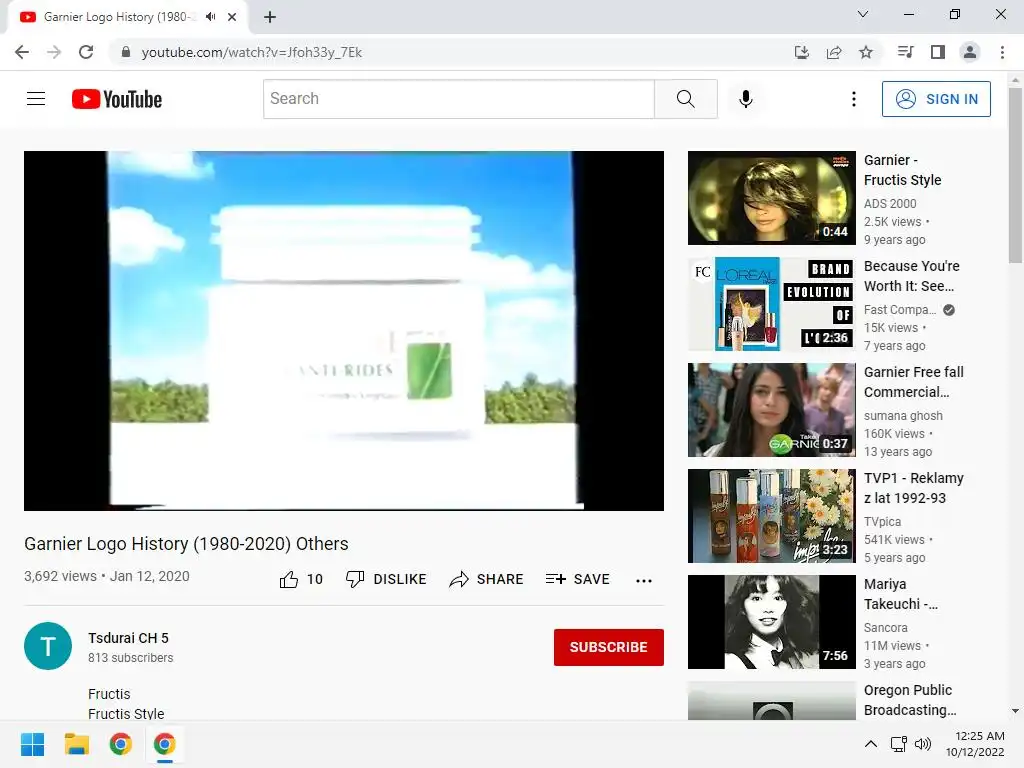The height and width of the screenshot is (768, 1024).
Task: Open the Tsdurai CH 5 channel name
Action: [x=128, y=638]
